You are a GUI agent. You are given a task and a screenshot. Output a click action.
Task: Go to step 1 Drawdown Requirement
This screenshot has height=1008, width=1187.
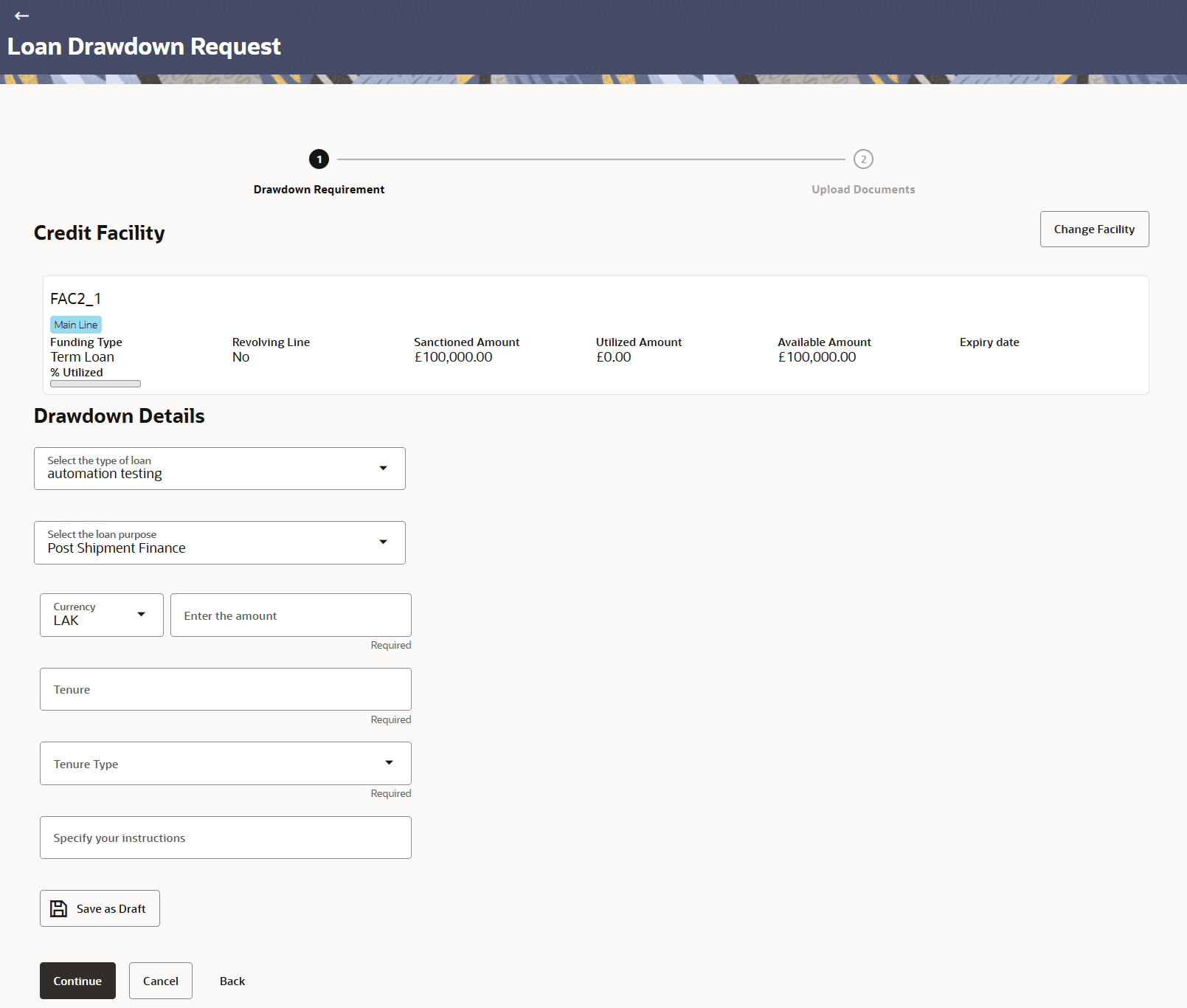pyautogui.click(x=319, y=159)
